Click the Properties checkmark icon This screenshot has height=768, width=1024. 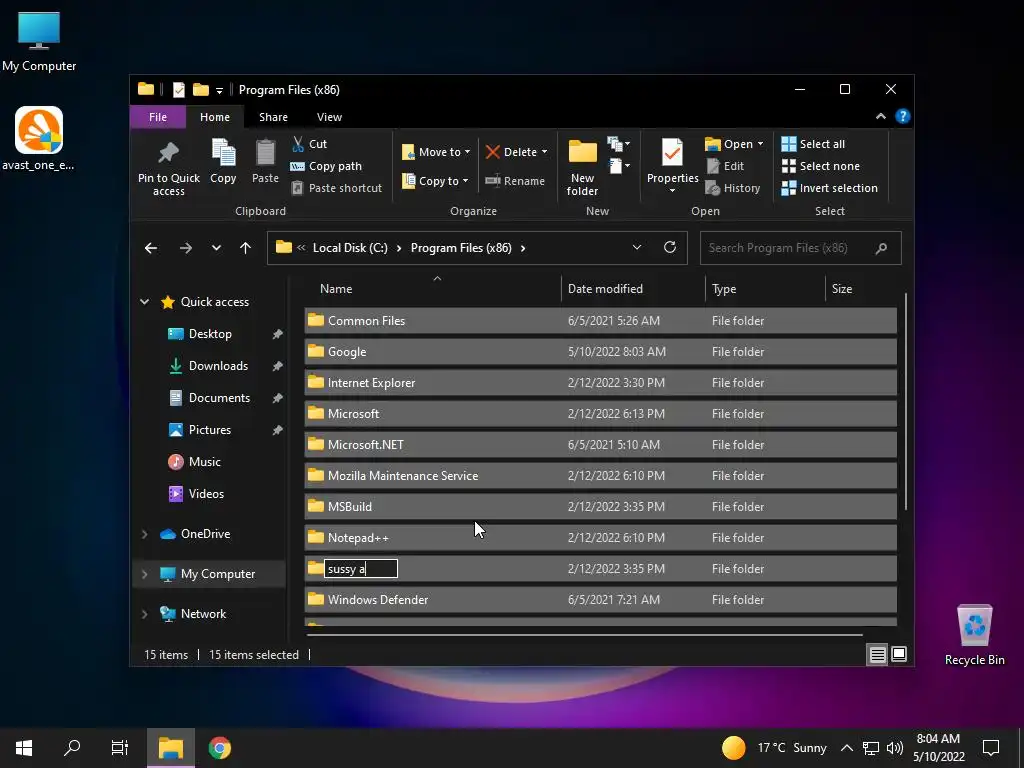point(672,153)
